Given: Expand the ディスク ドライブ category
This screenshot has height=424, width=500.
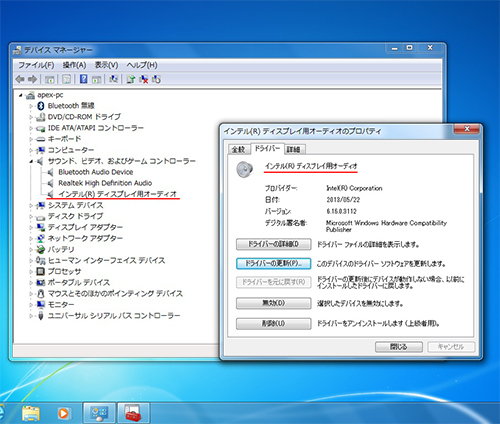Looking at the screenshot, I should coord(31,217).
